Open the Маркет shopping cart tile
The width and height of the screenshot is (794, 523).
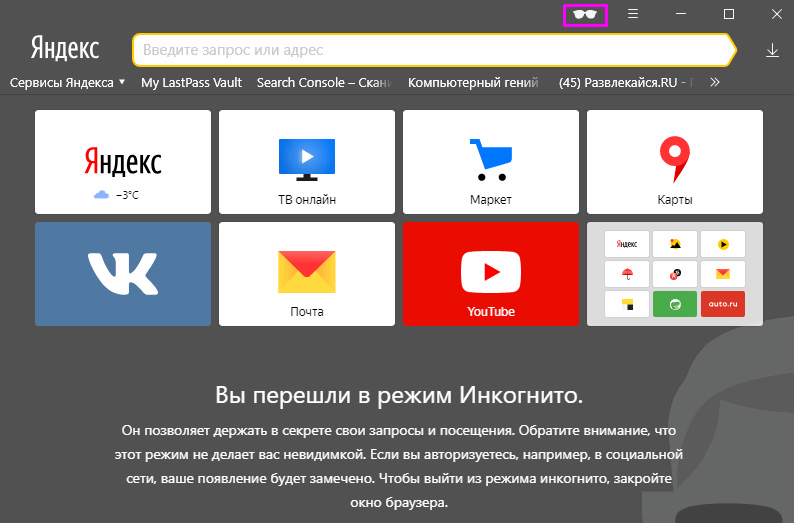click(491, 162)
